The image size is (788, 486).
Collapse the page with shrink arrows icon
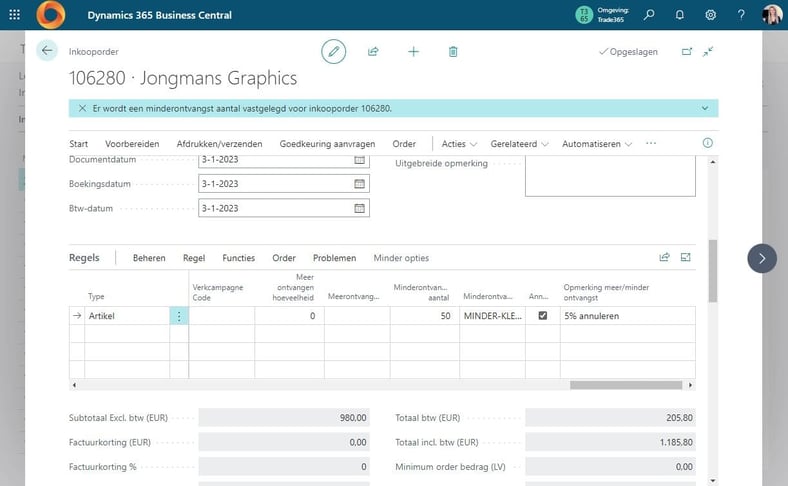coord(708,51)
